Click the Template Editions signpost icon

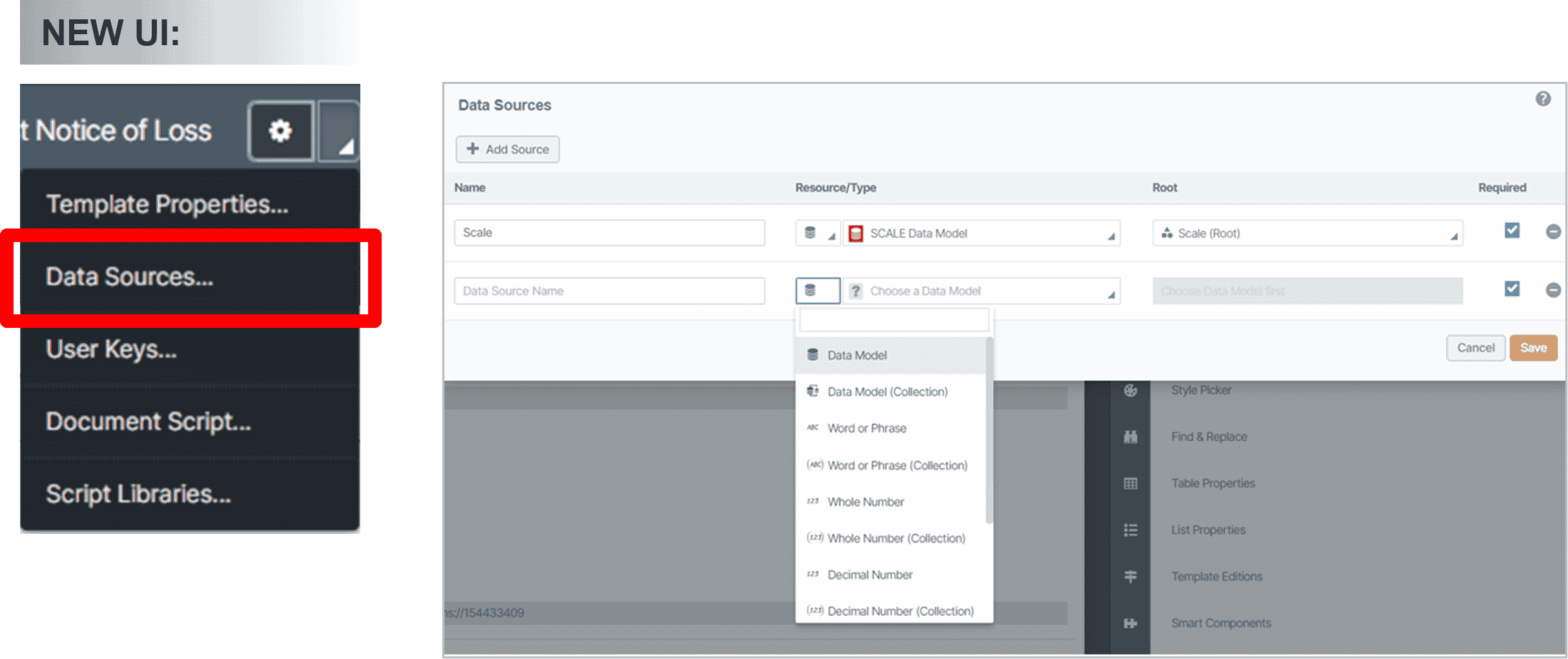(1130, 576)
